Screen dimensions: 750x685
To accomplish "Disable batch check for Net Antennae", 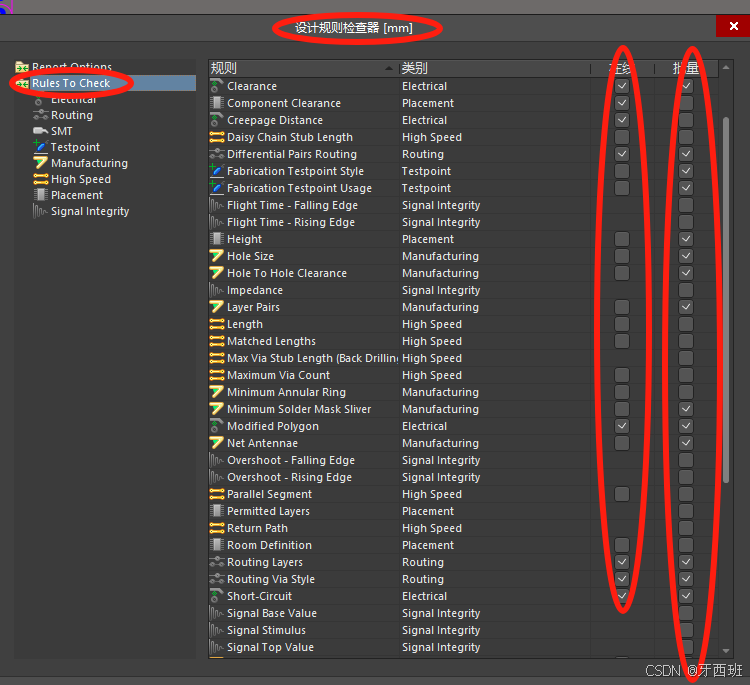I will [x=686, y=443].
